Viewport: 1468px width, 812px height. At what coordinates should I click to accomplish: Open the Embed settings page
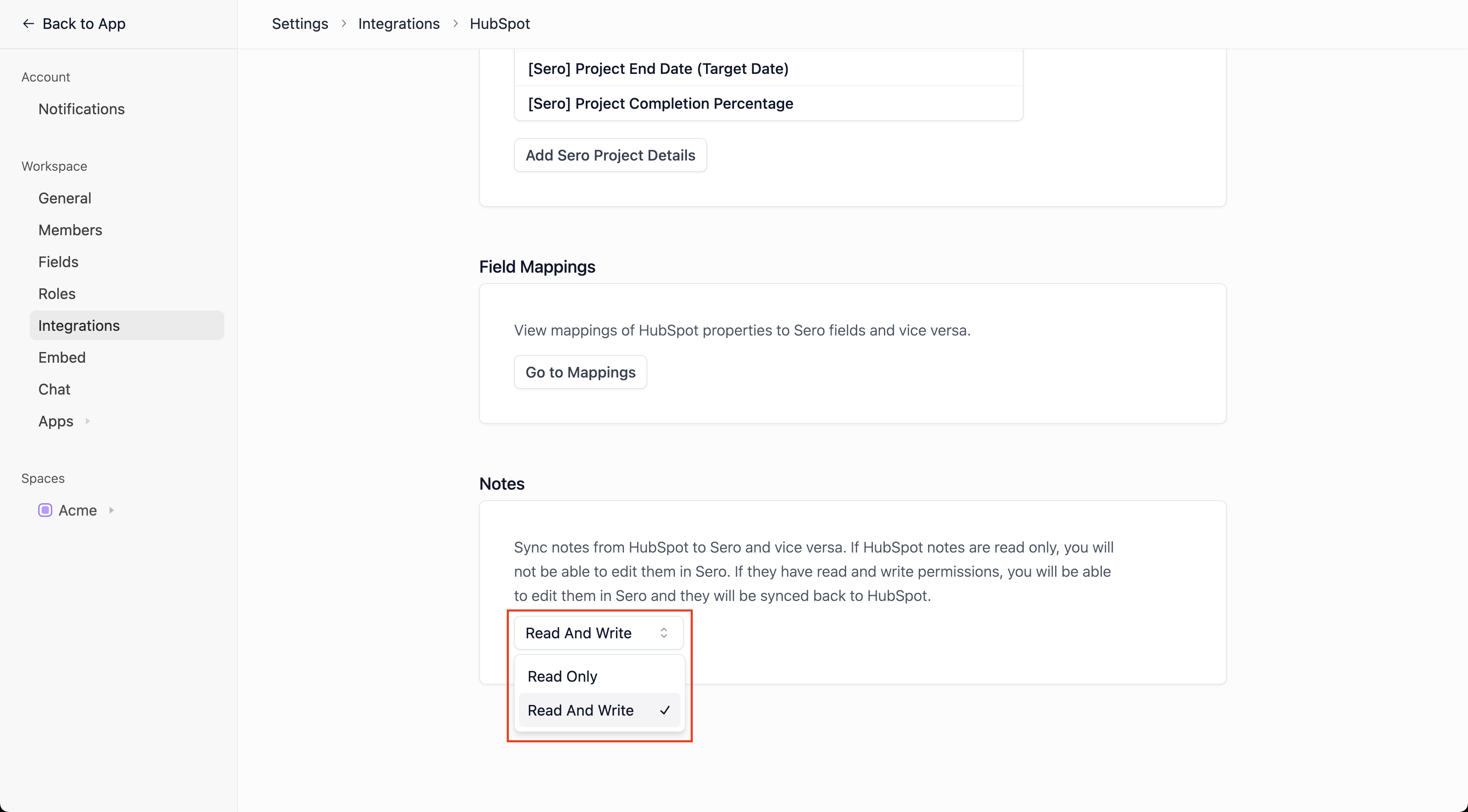click(62, 357)
